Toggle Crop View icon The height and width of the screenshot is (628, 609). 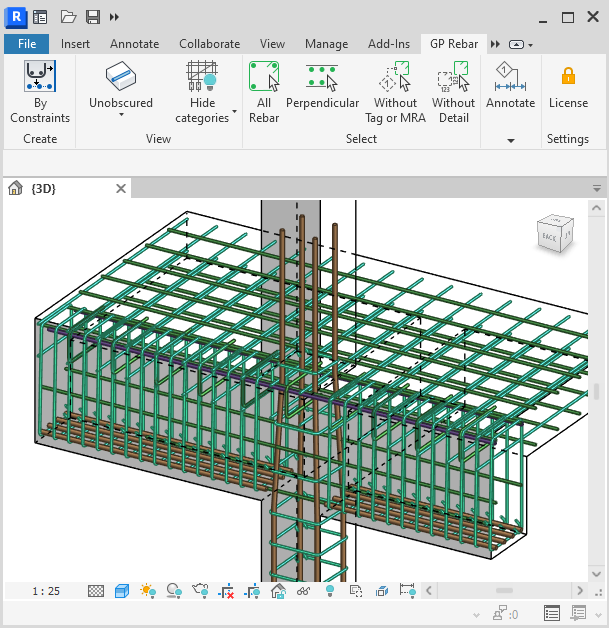(x=226, y=592)
